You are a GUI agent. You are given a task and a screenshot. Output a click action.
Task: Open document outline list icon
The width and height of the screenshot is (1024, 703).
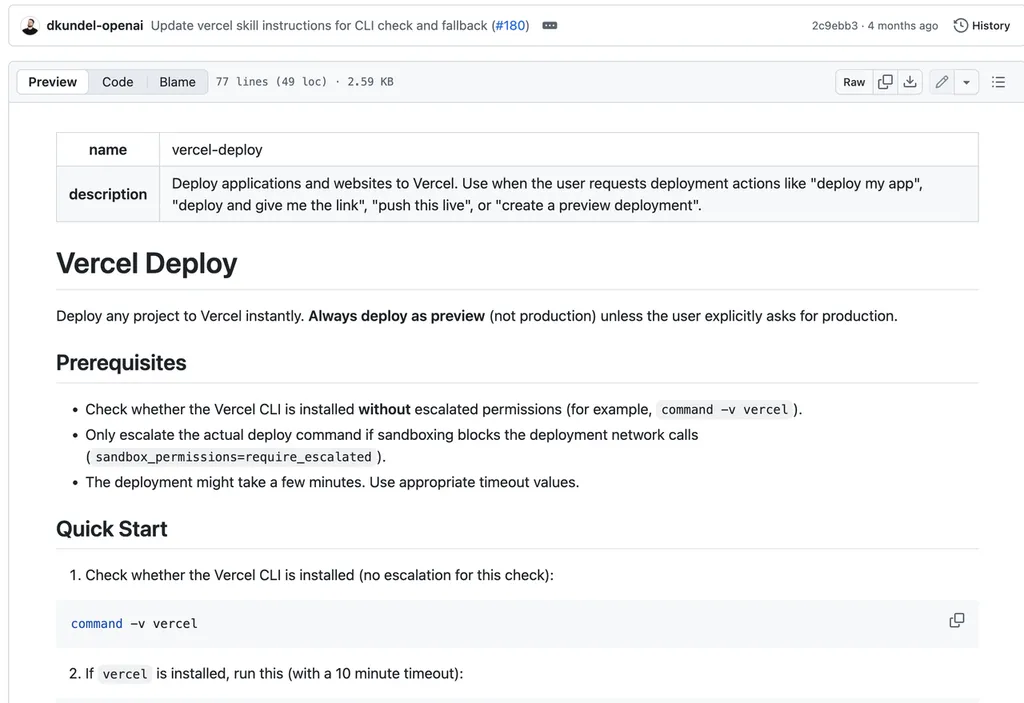(x=999, y=82)
